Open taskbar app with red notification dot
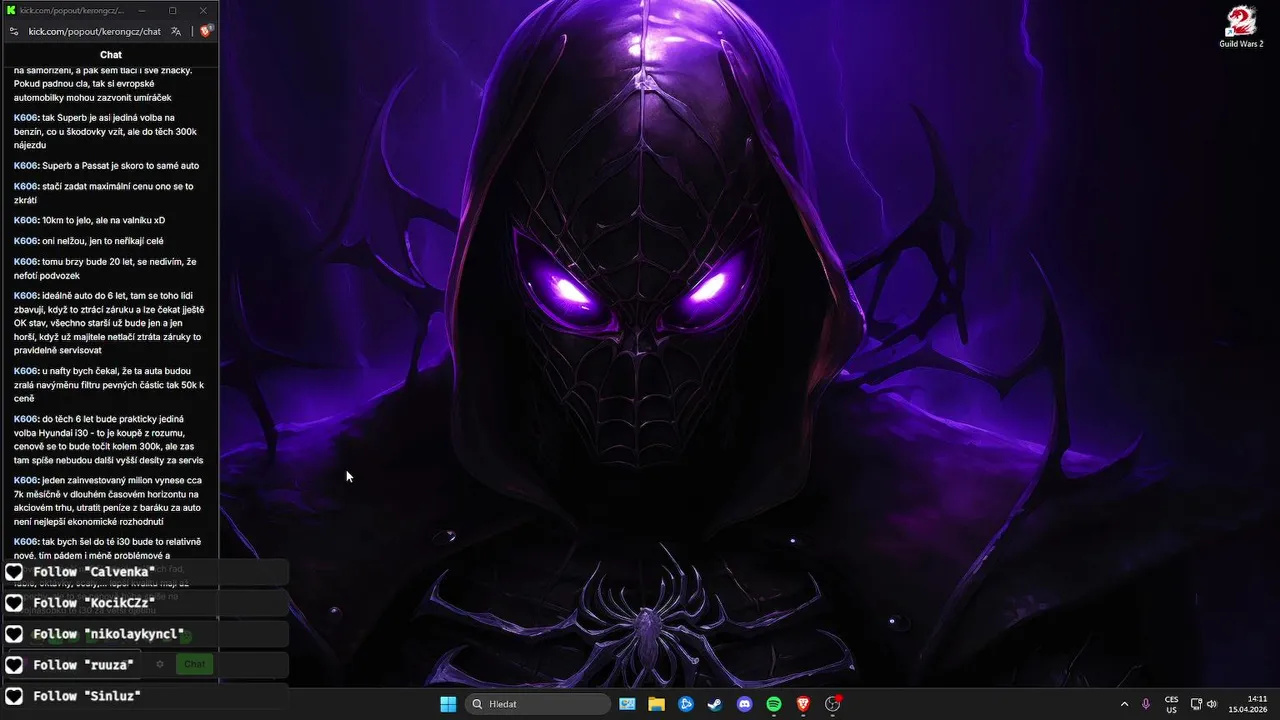1280x720 pixels. pos(833,704)
